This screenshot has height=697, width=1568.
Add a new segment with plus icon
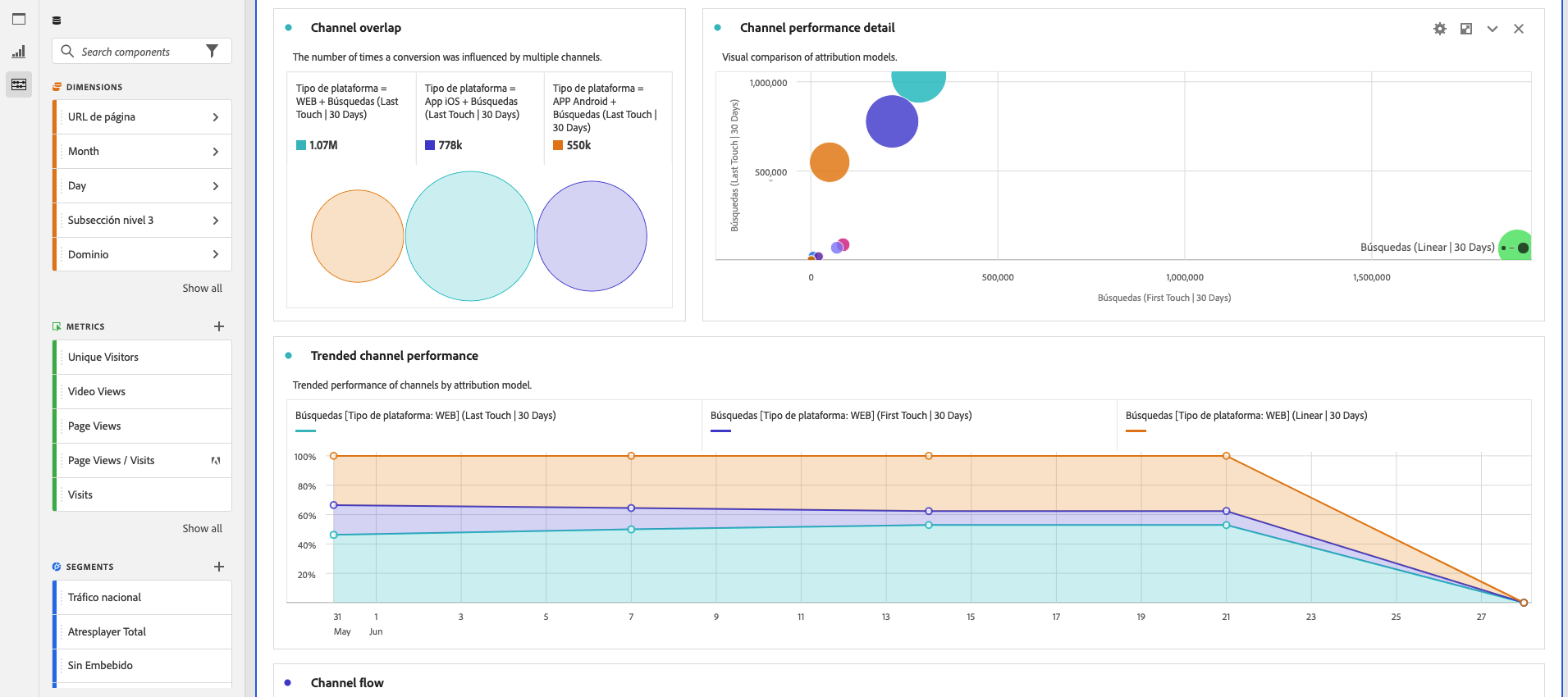pyautogui.click(x=219, y=567)
